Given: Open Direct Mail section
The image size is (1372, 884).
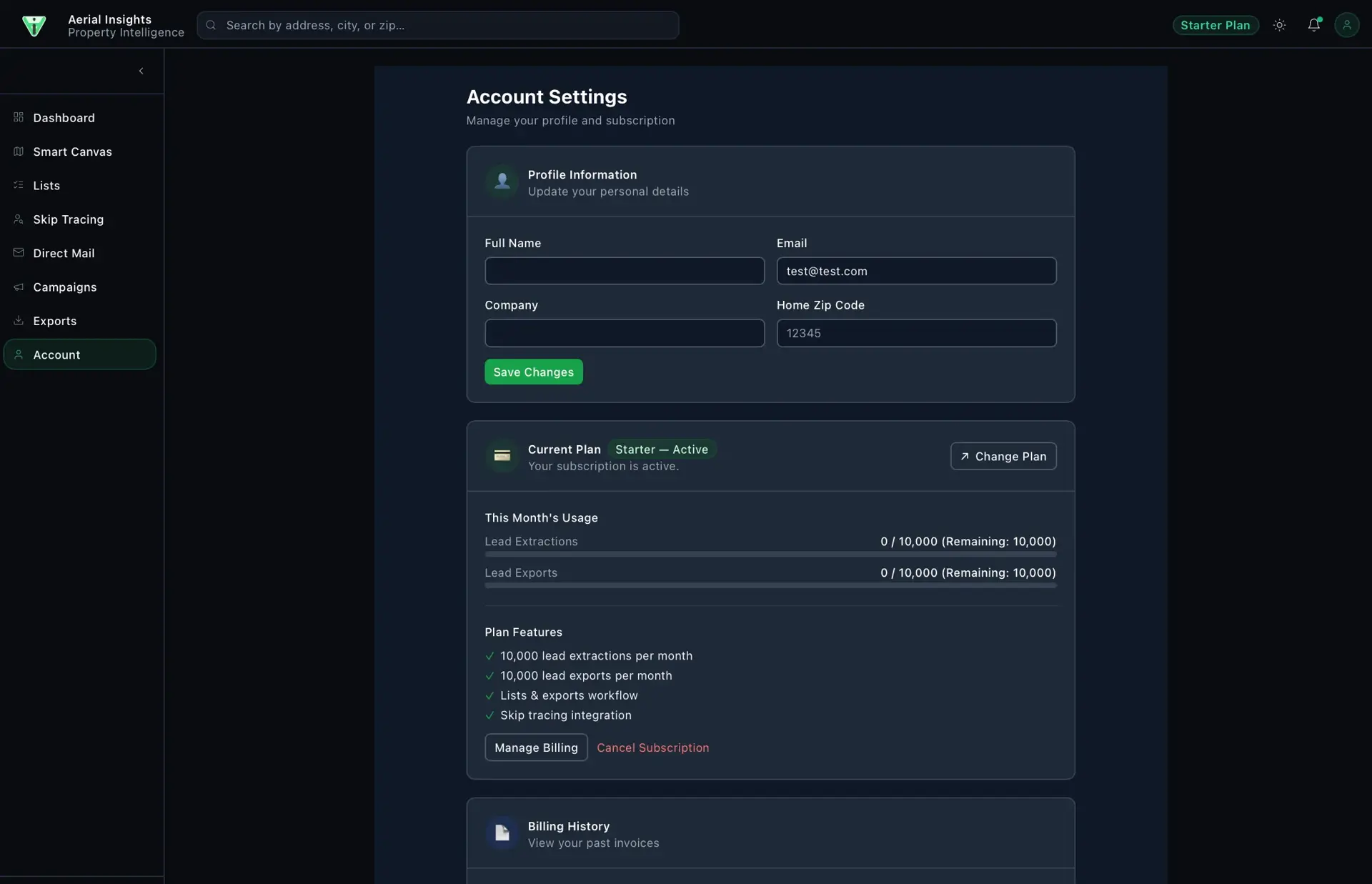Looking at the screenshot, I should [x=79, y=253].
